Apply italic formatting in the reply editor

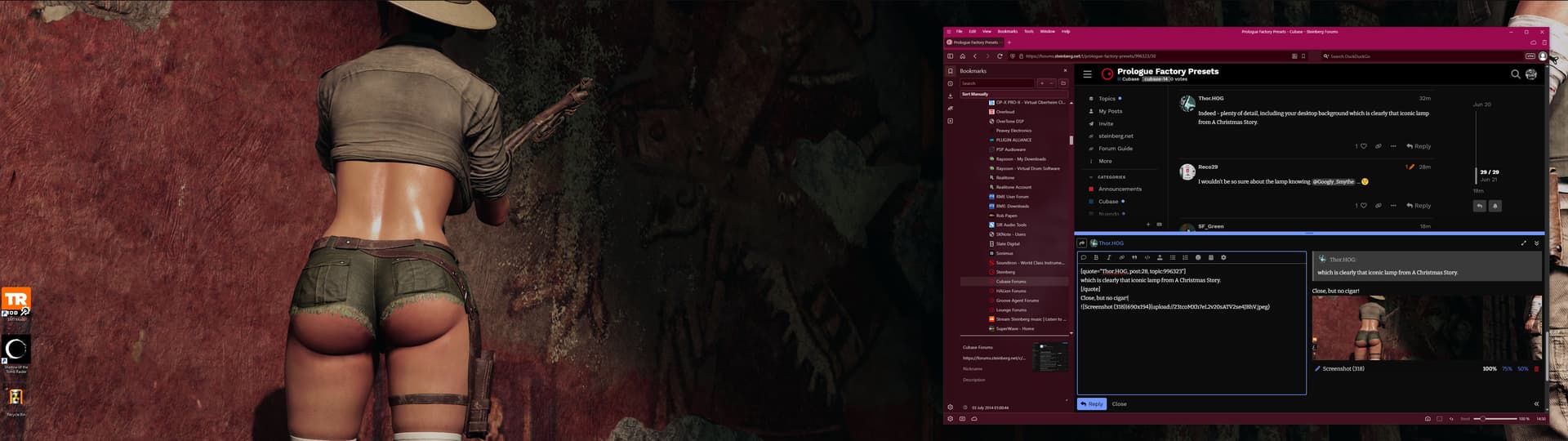1108,258
